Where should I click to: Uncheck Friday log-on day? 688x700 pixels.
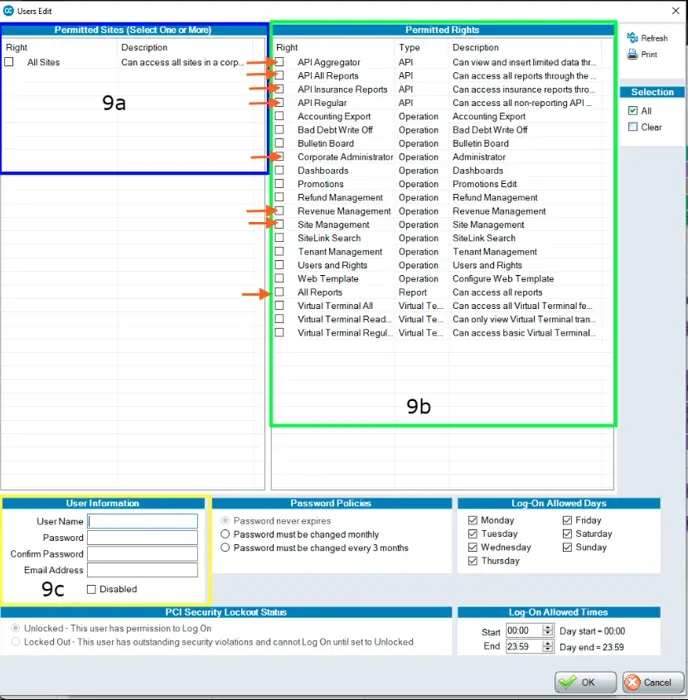(x=567, y=520)
